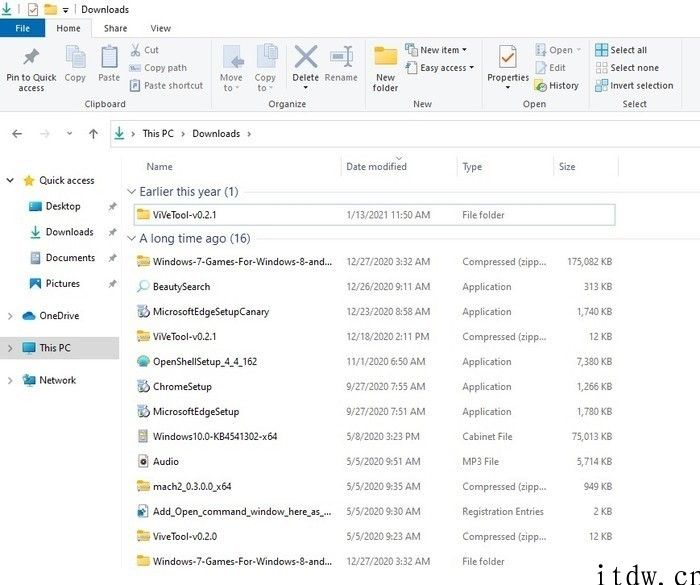Collapse the Quick access tree node
Screen dimensions: 700x585
(10, 180)
